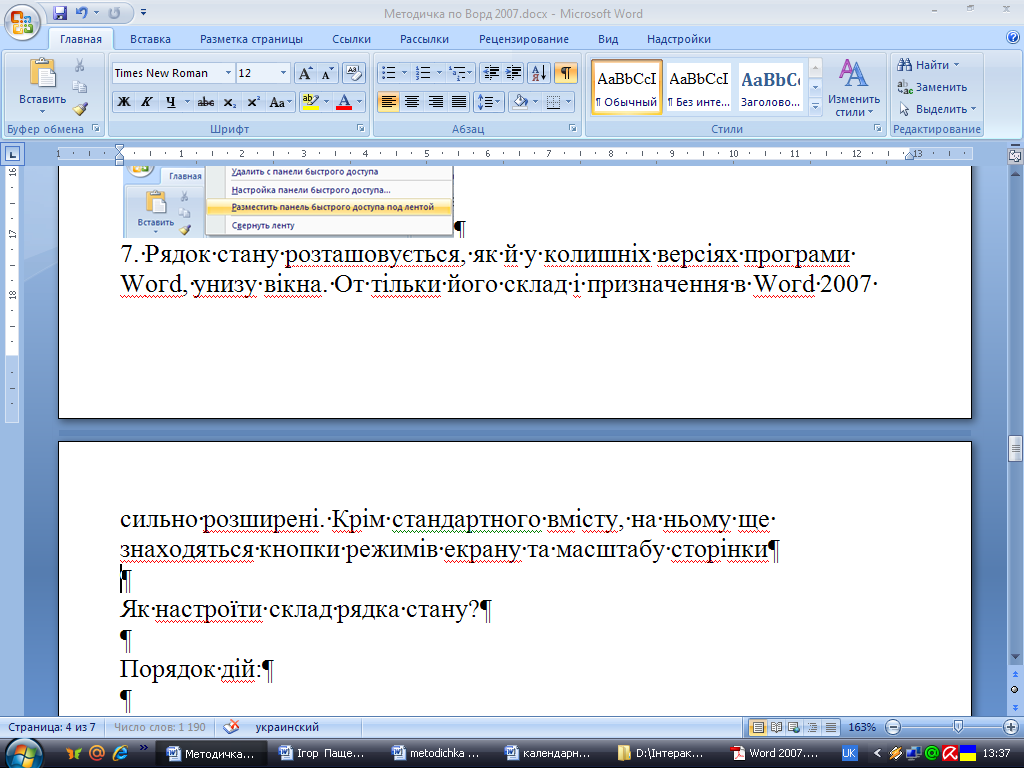Apply the Без интервала style
The height and width of the screenshot is (768, 1024).
tap(699, 87)
